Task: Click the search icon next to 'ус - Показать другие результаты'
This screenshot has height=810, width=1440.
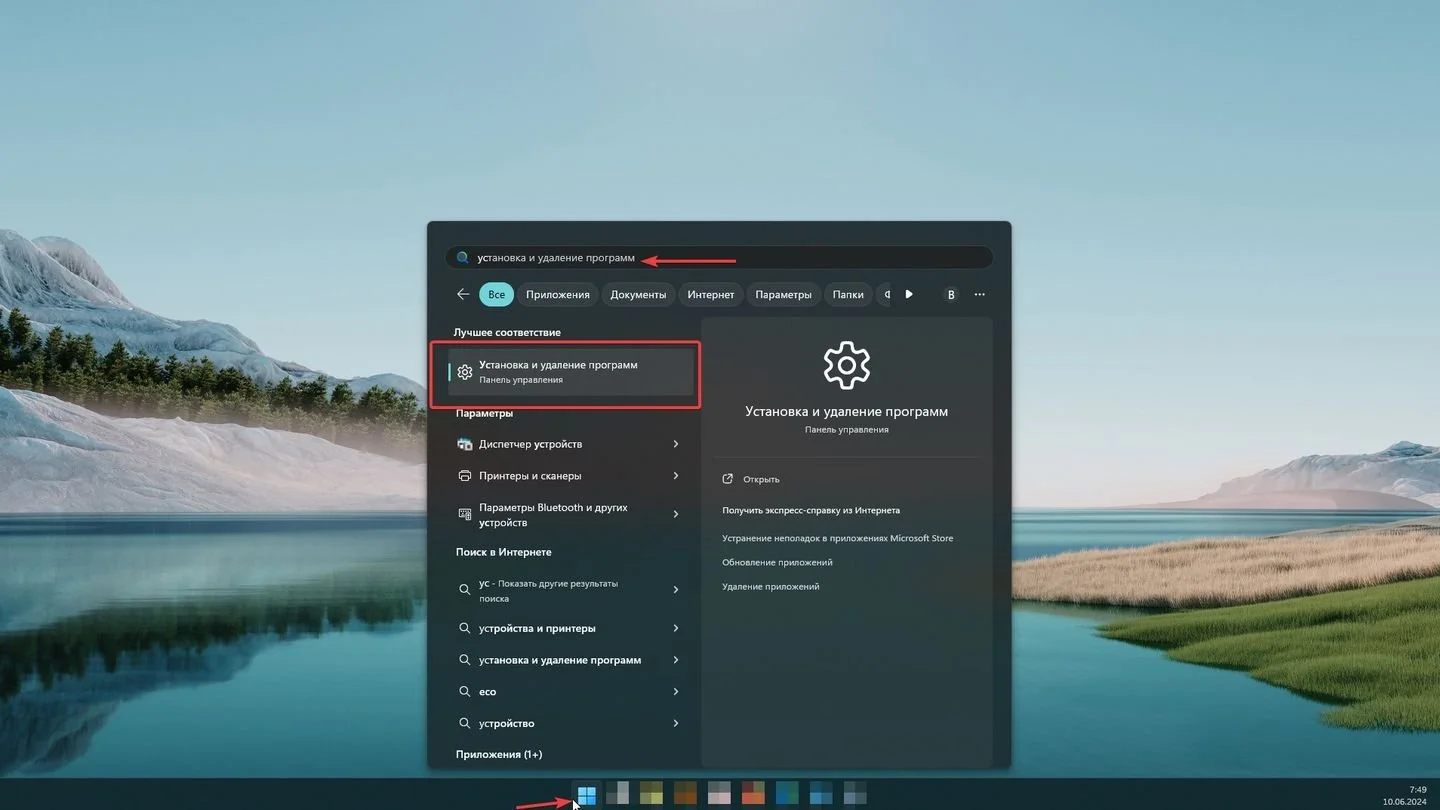Action: [x=465, y=590]
